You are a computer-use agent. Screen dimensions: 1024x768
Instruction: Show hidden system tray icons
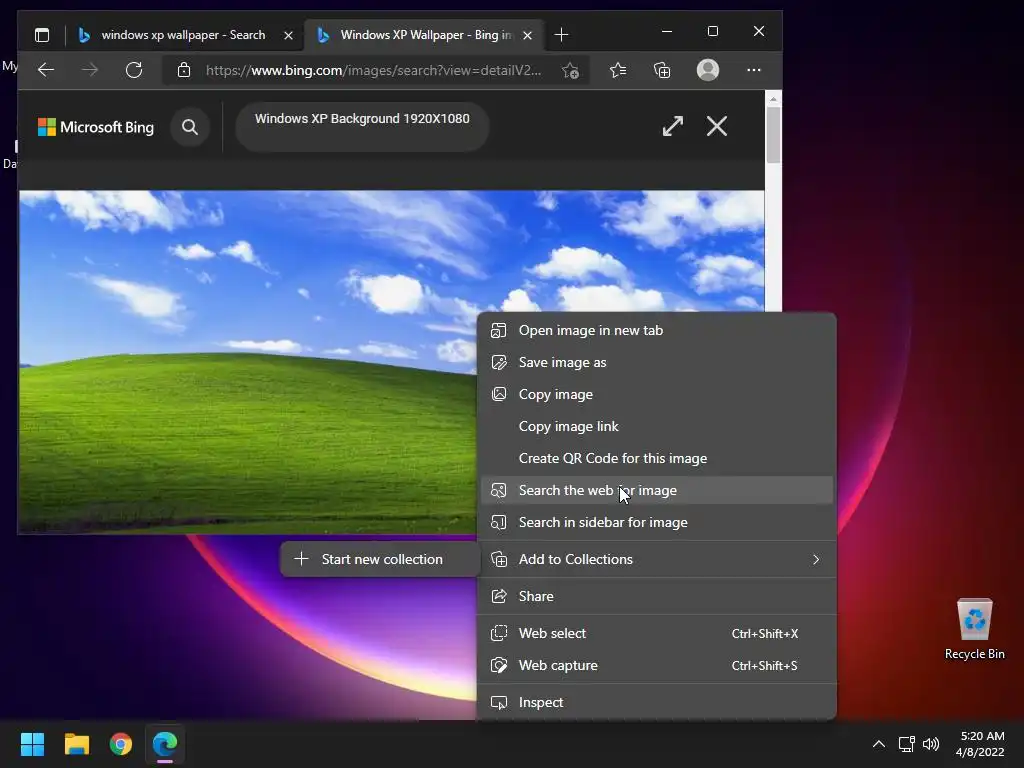879,744
